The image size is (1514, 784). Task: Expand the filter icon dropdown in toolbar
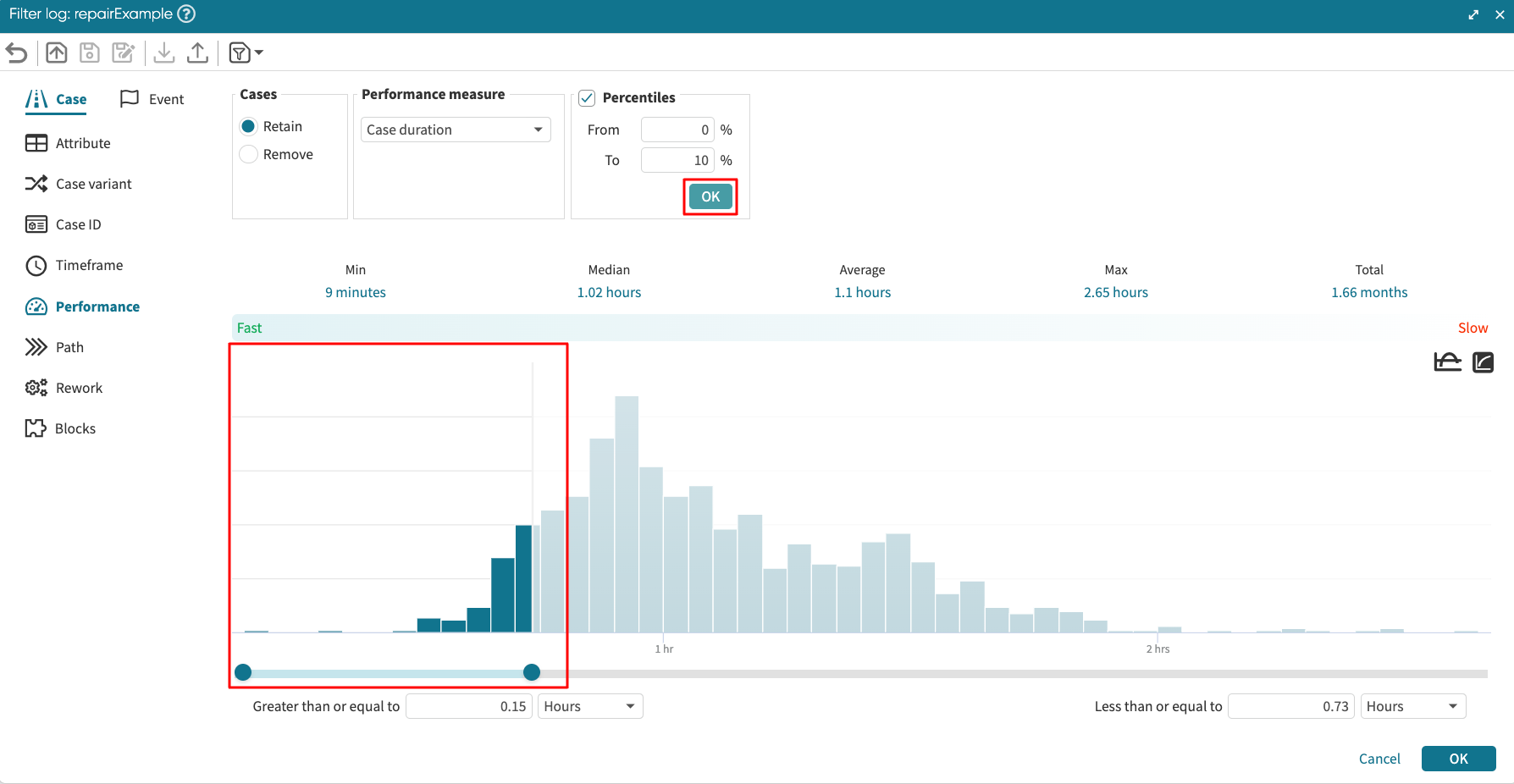coord(246,53)
